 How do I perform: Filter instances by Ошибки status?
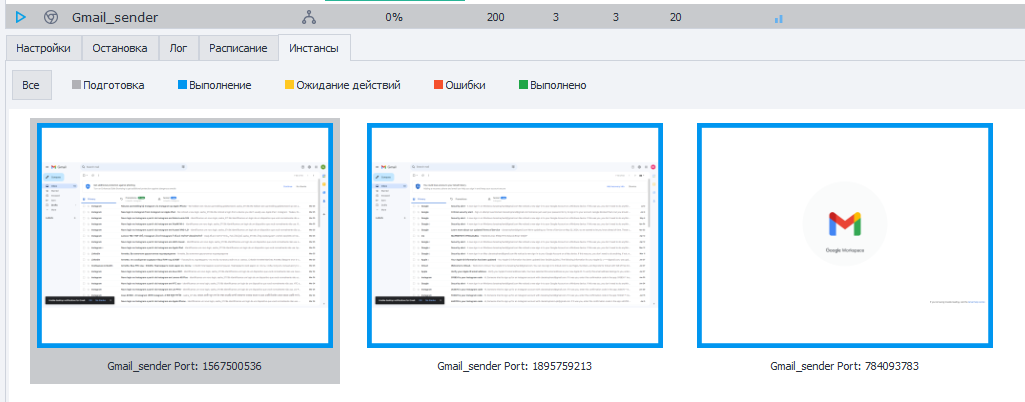[x=460, y=85]
